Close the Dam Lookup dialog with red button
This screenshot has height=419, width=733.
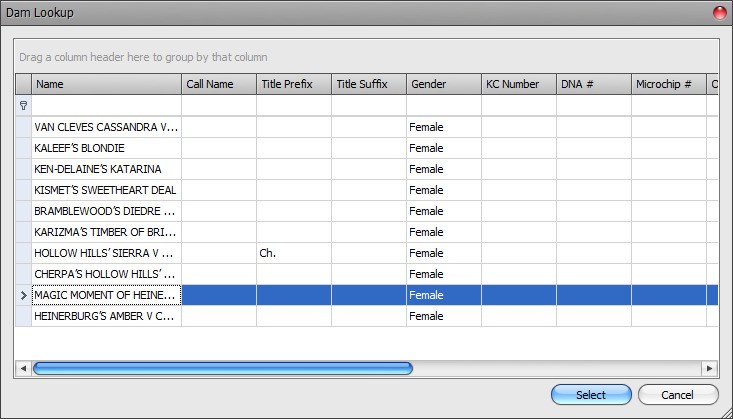(720, 13)
